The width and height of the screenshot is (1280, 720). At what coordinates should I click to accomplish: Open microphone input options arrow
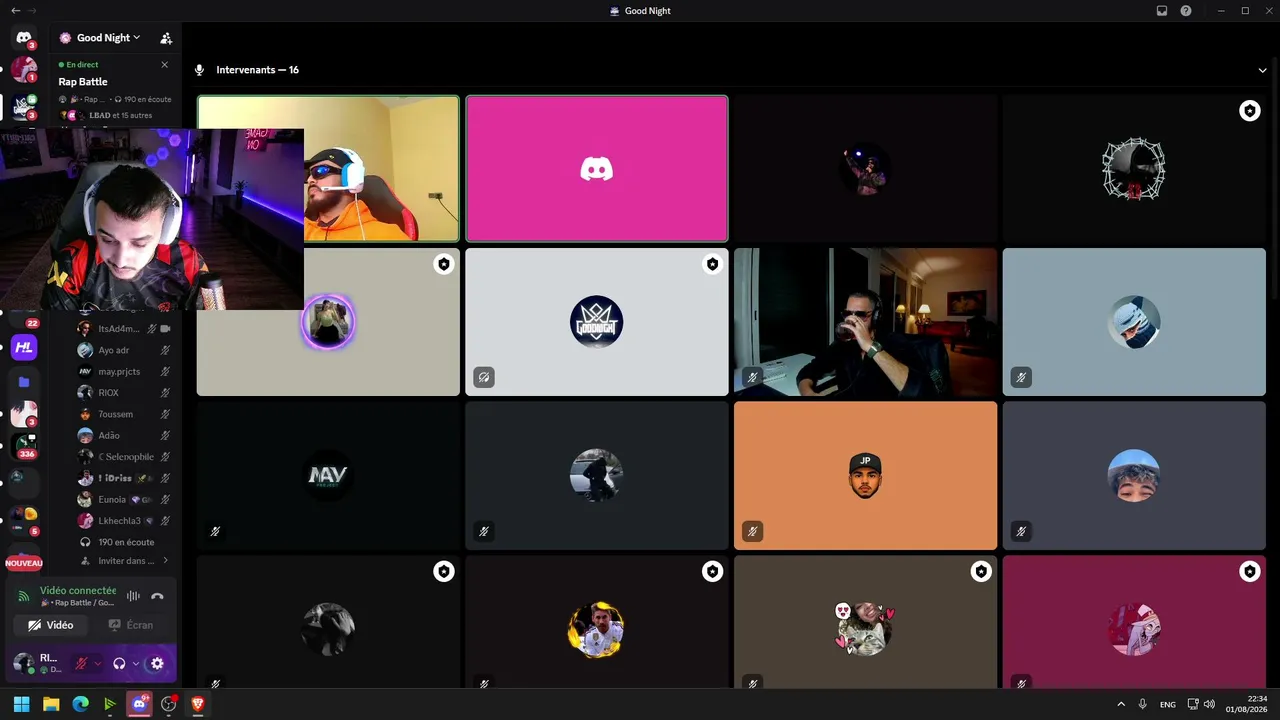[x=98, y=663]
